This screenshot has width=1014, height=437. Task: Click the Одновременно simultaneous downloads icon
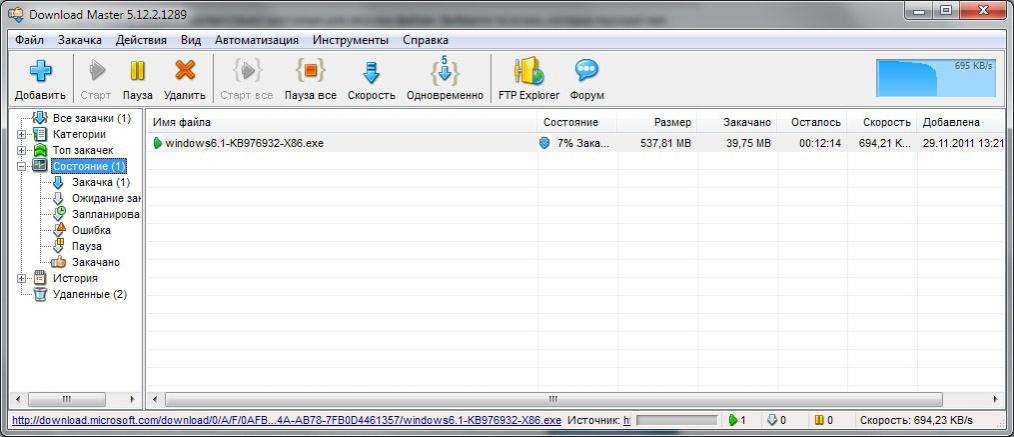click(444, 70)
